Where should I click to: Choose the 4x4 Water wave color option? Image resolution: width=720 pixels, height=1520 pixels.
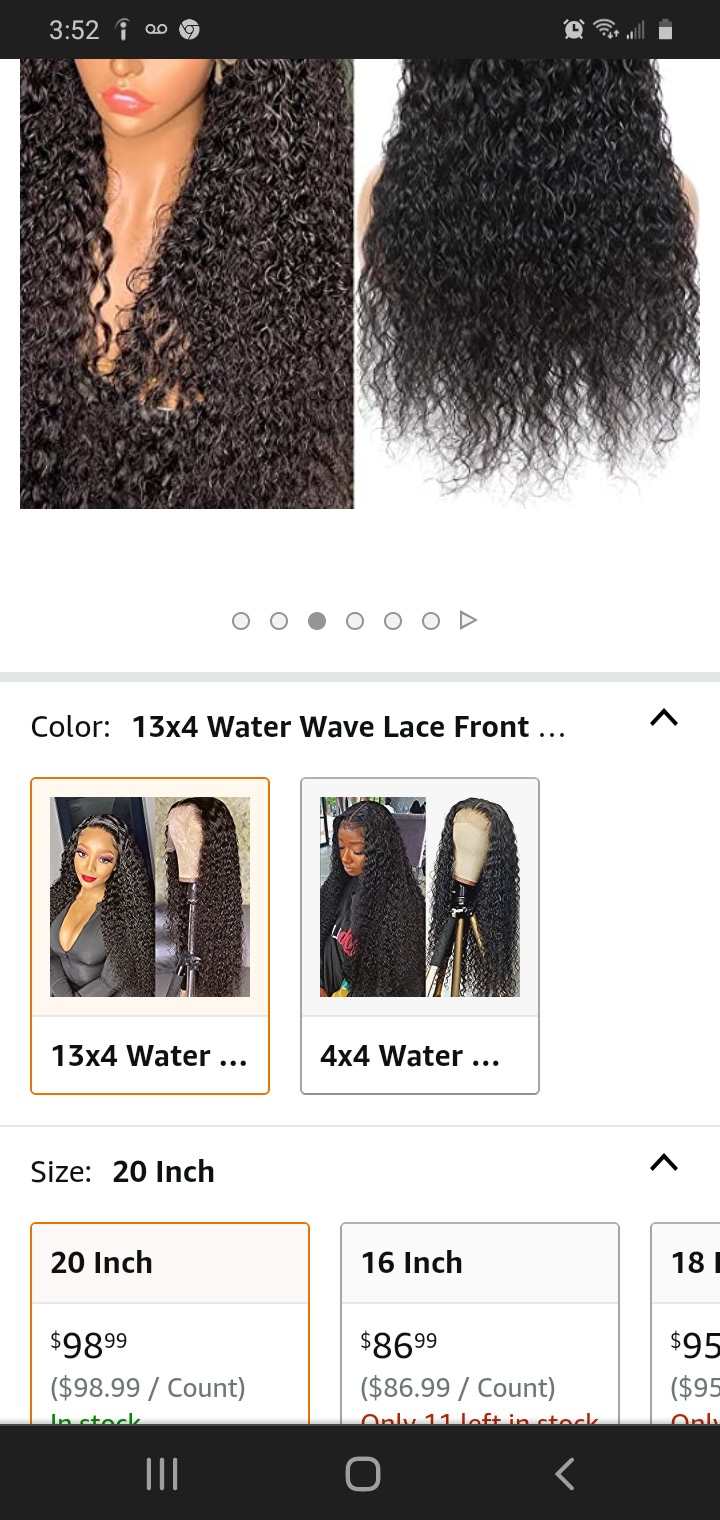(x=420, y=936)
